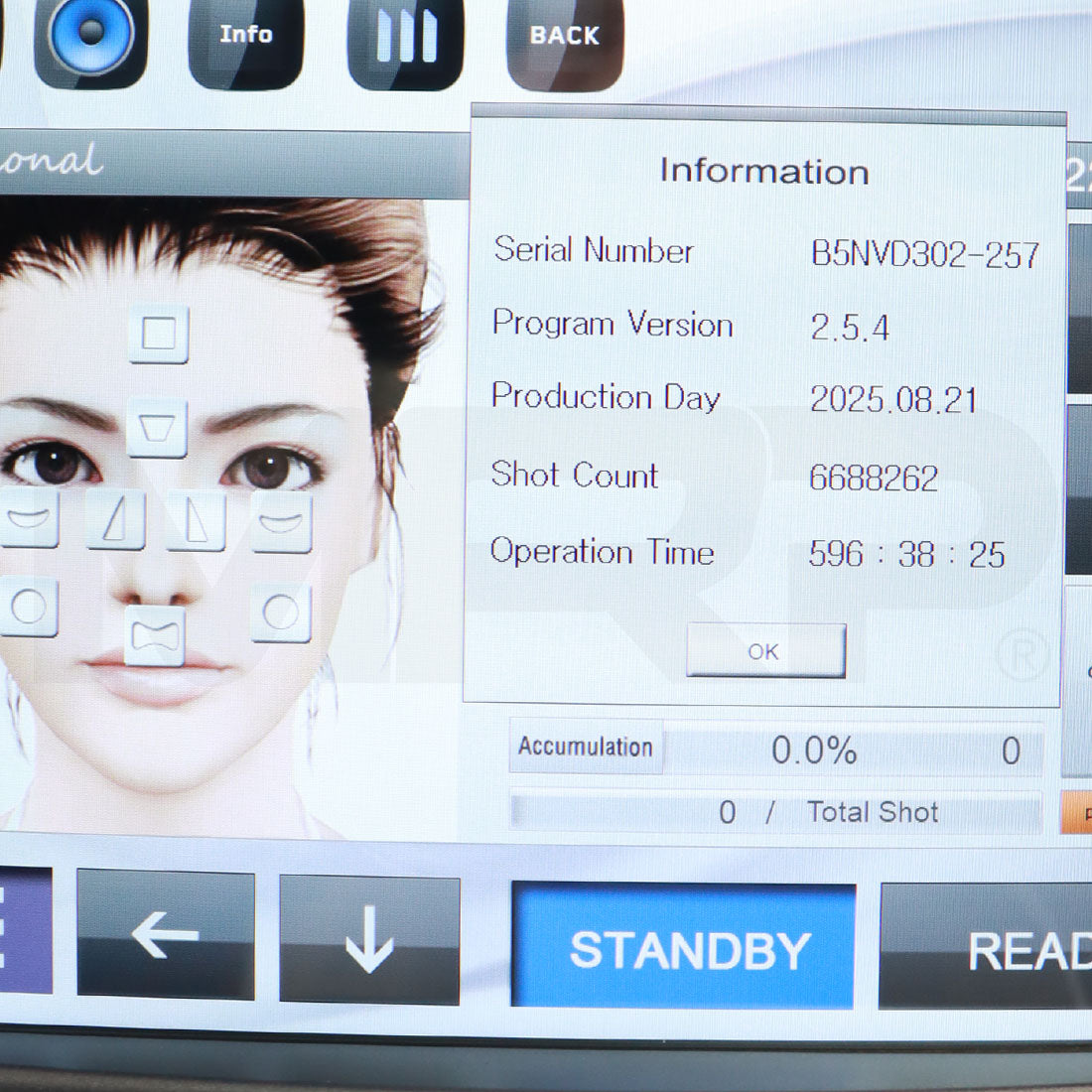Screen dimensions: 1092x1092
Task: Tap the serial number value B5NVD302-257
Action: click(925, 255)
